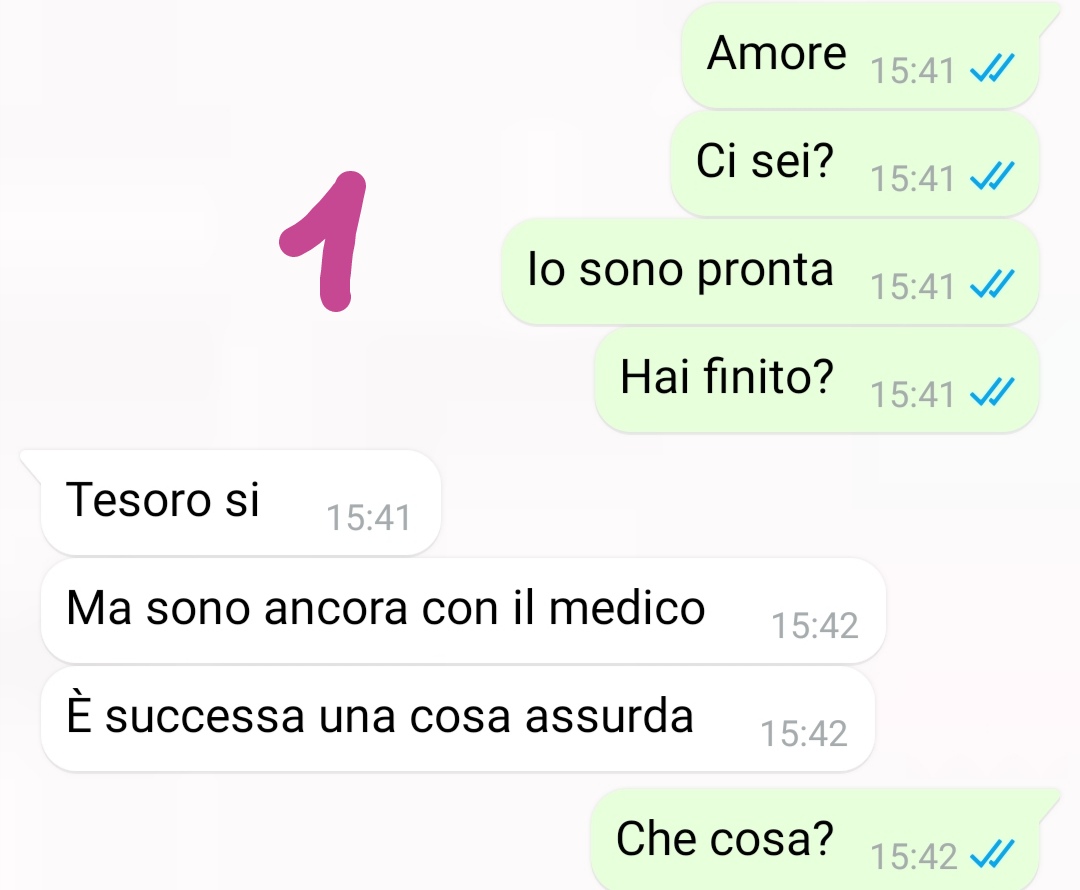Viewport: 1080px width, 890px height.
Task: Tap the 15:41 timestamp on 'Tesoro si'
Action: tap(368, 518)
